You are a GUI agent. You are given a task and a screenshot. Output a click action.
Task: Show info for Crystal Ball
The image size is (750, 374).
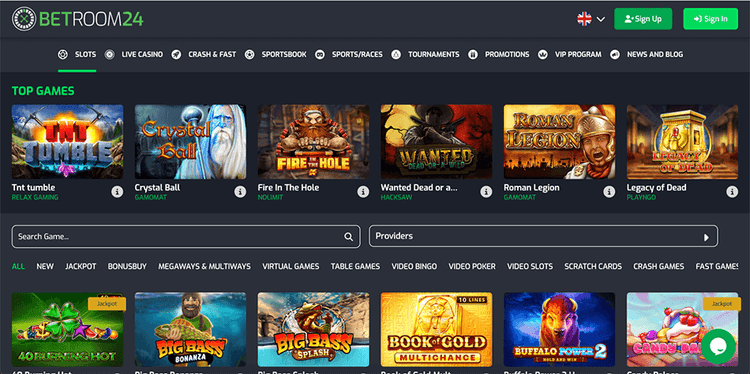click(x=240, y=192)
